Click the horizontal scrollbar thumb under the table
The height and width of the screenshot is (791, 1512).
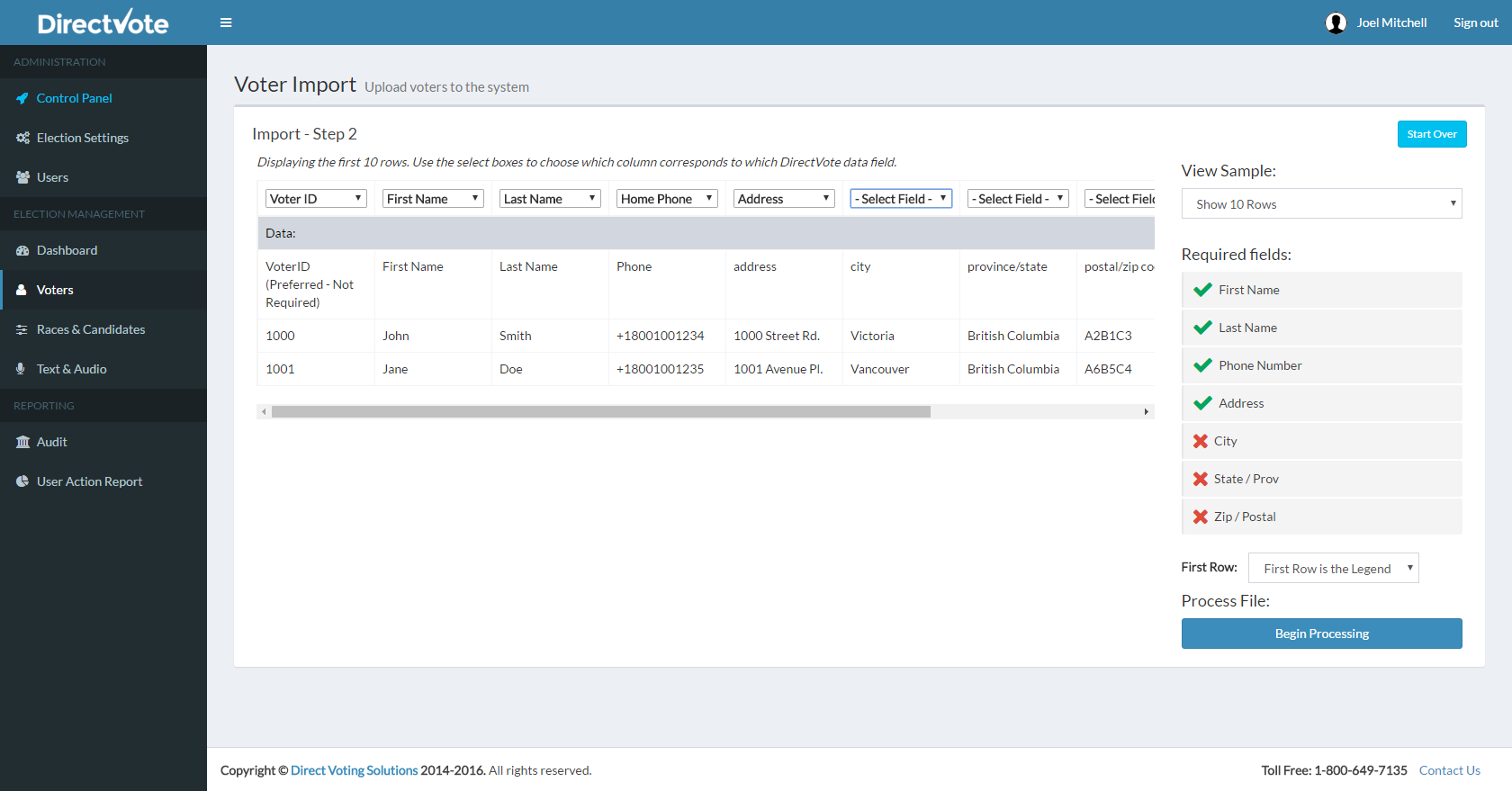601,411
